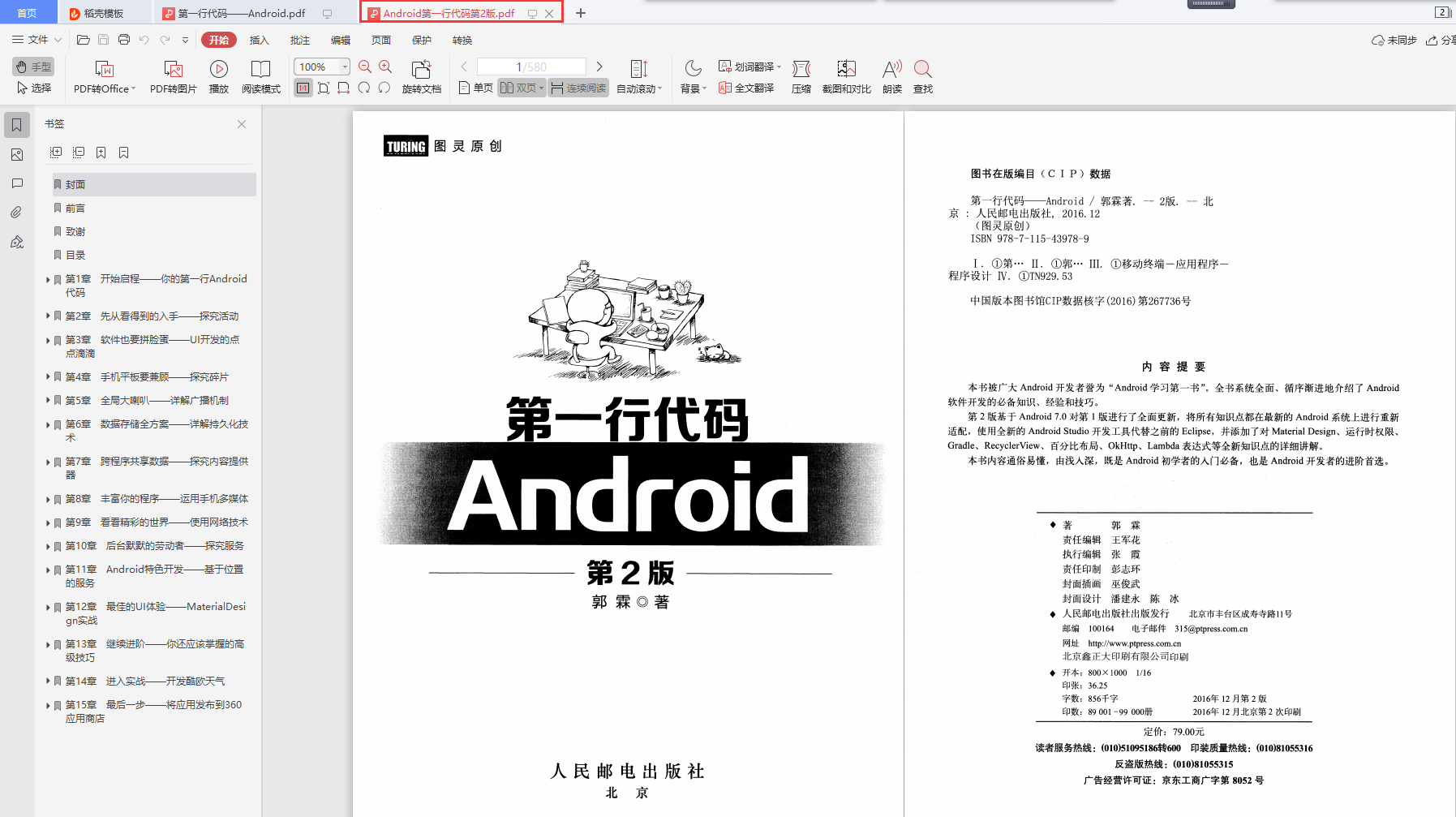This screenshot has height=817, width=1456.
Task: Open the 文件 file menu
Action: tap(37, 39)
